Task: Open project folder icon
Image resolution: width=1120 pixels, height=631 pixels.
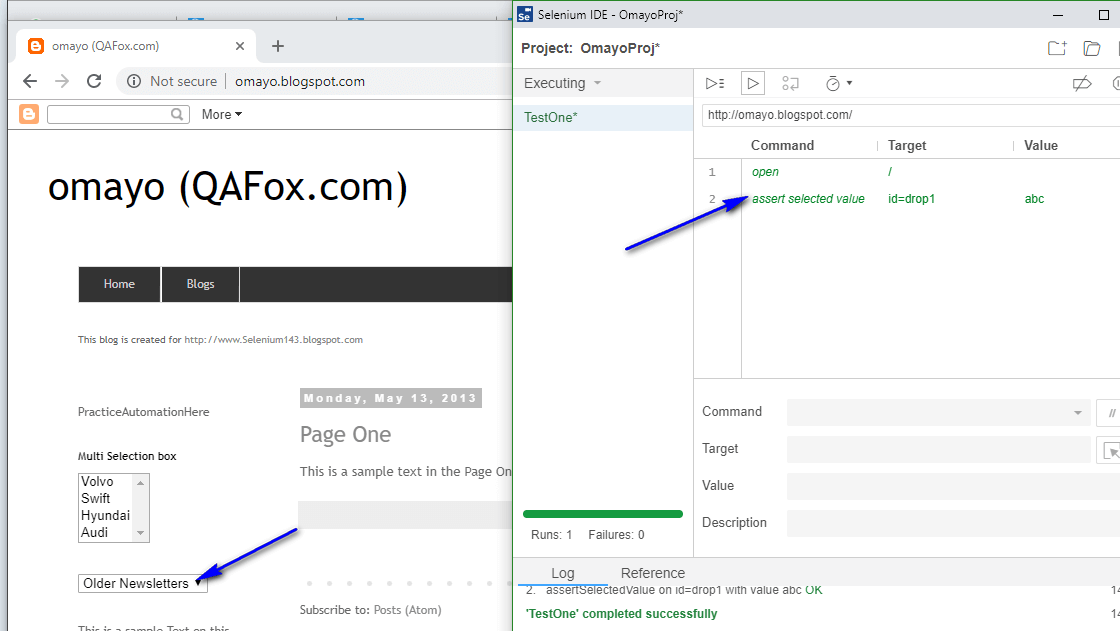Action: [1091, 48]
